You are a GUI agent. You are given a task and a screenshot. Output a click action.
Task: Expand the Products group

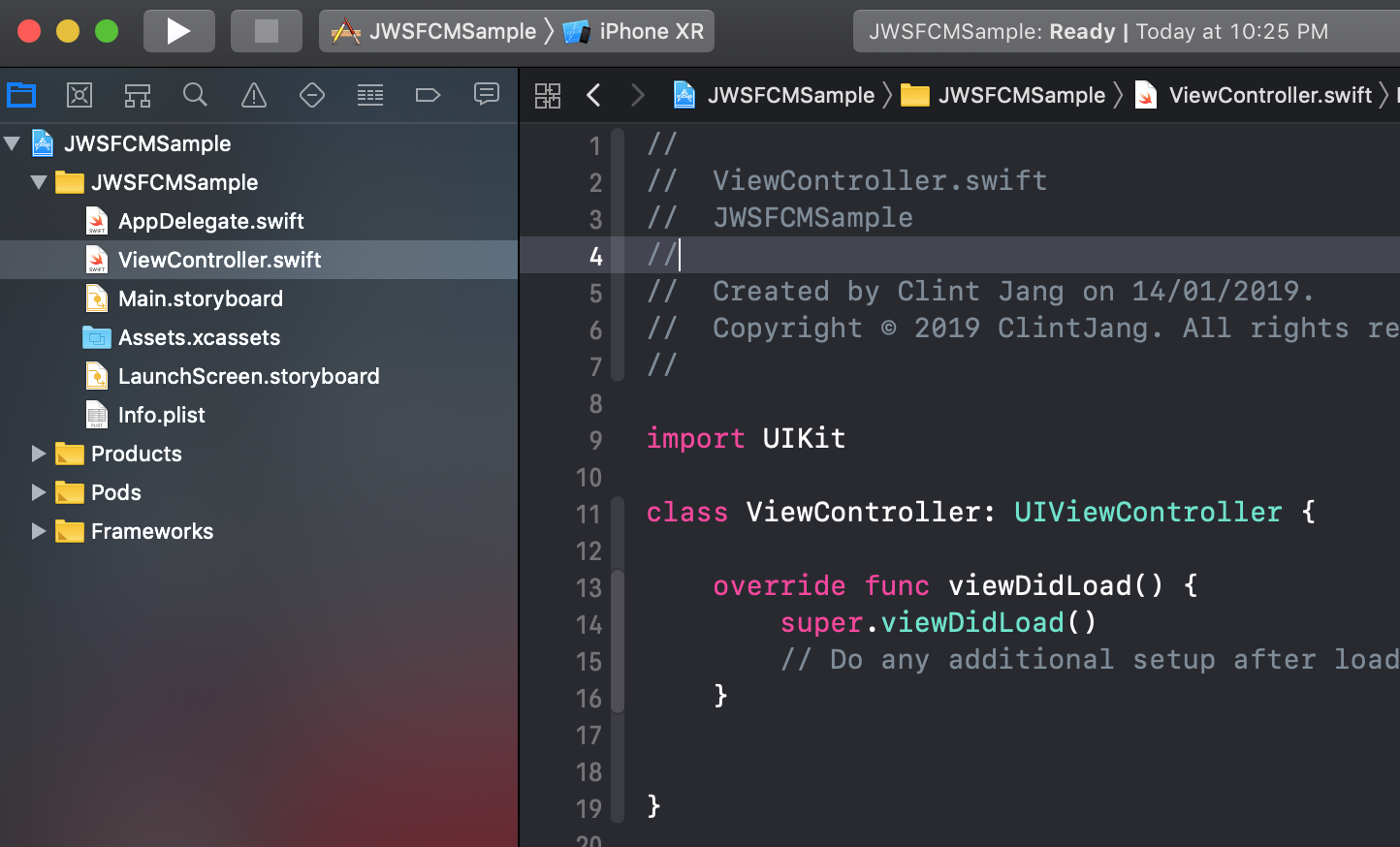coord(39,454)
